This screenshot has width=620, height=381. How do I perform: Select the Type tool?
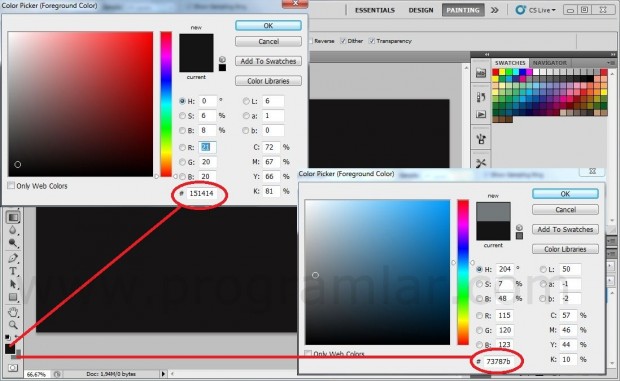click(x=13, y=271)
